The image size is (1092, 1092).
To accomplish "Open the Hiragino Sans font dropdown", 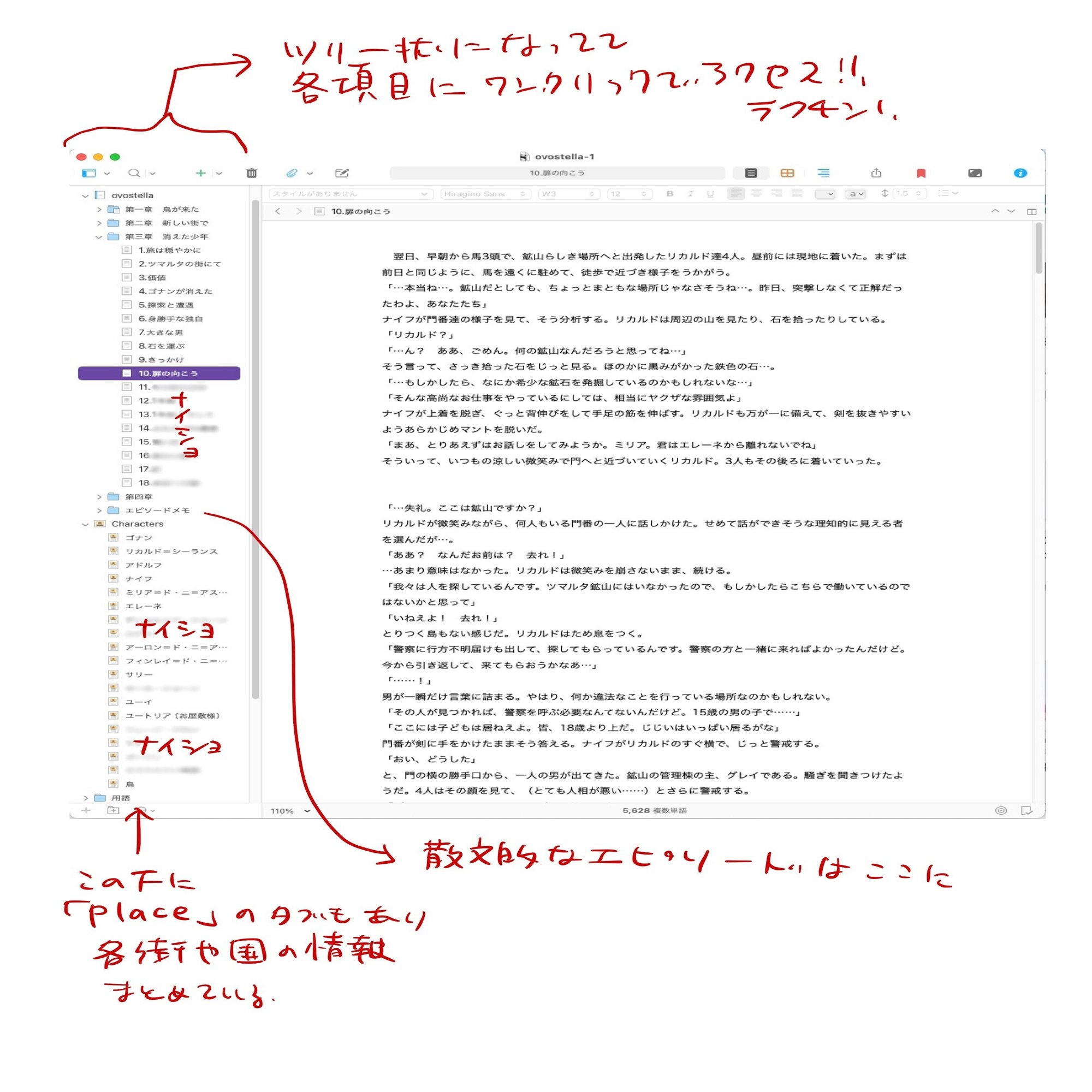I will [484, 194].
